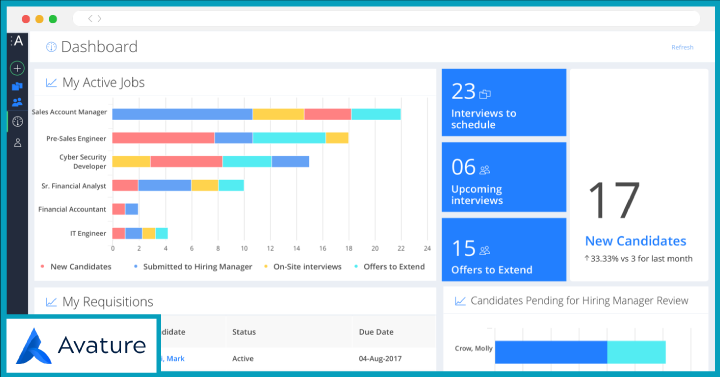Open the folders icon in sidebar

(17, 86)
